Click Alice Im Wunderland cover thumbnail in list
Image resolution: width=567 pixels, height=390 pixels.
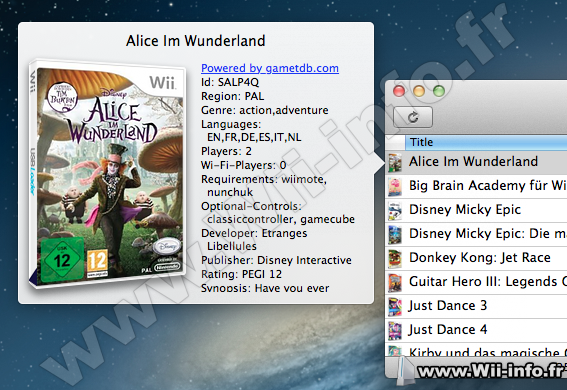tap(395, 162)
